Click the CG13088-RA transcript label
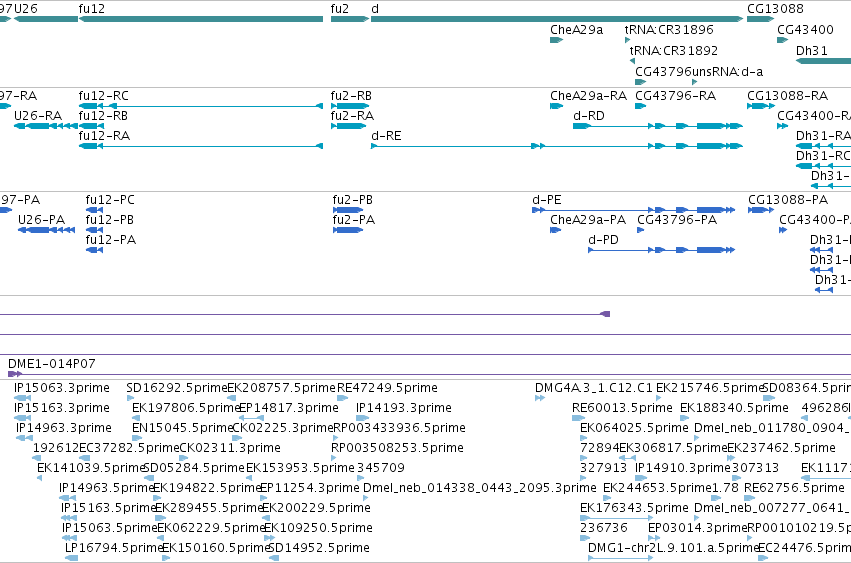The image size is (851, 563). pyautogui.click(x=788, y=96)
